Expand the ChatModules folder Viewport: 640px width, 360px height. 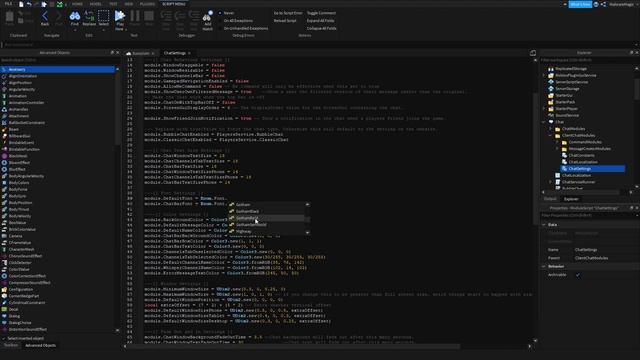550,129
